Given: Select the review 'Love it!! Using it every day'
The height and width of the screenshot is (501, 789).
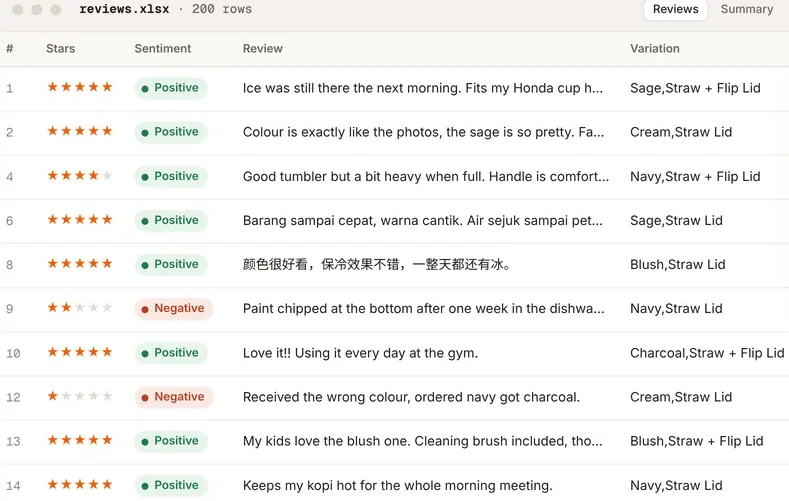Looking at the screenshot, I should point(360,353).
